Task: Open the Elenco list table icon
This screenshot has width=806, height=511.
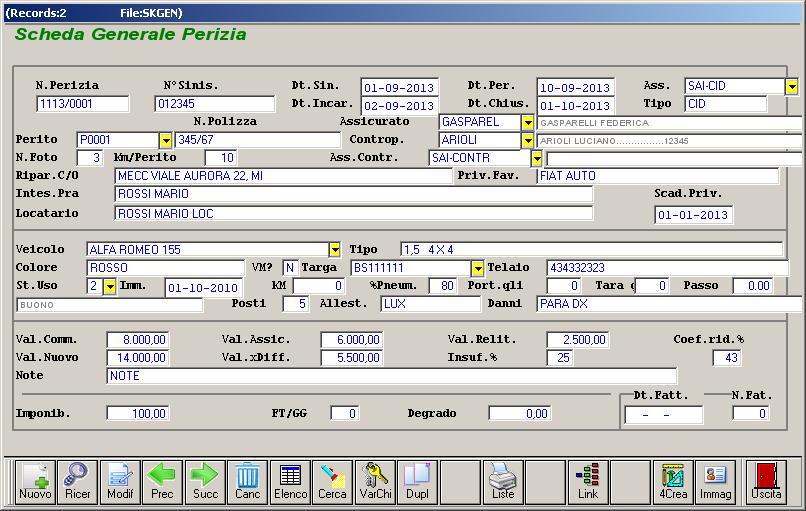Action: pyautogui.click(x=290, y=481)
